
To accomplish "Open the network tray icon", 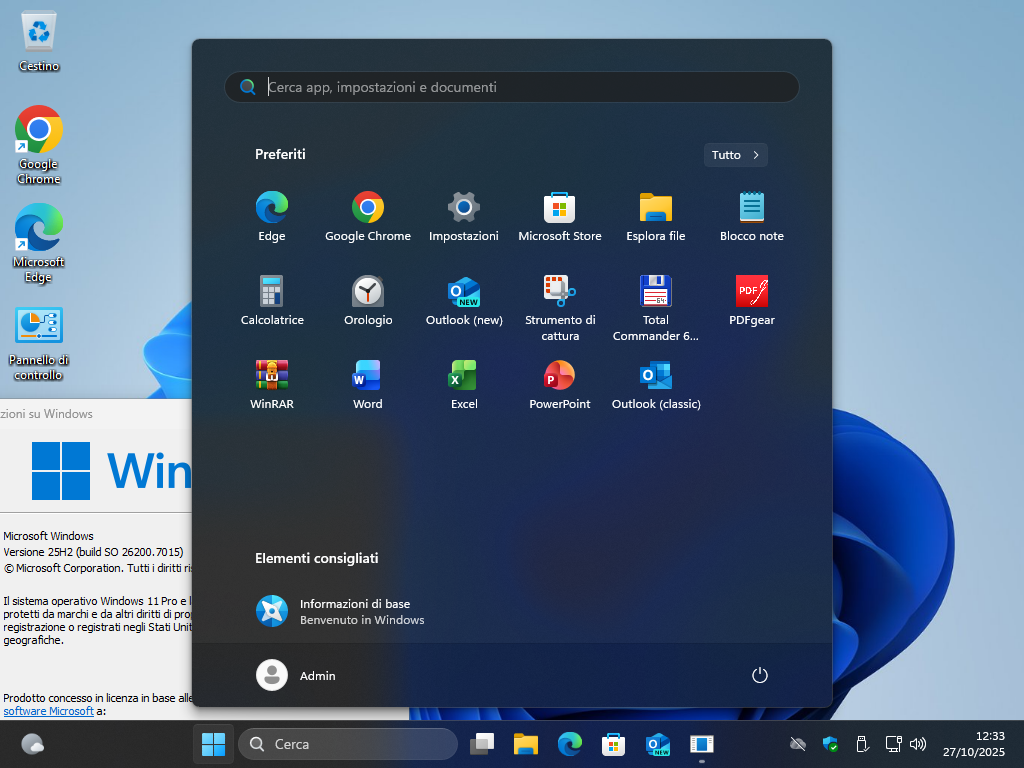I will (893, 744).
